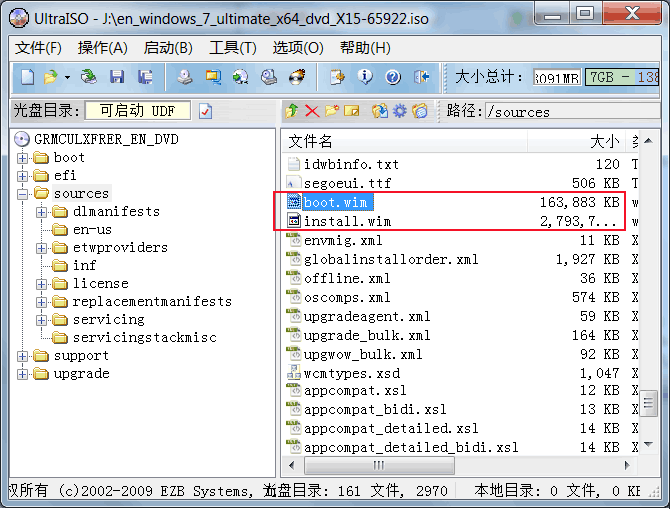Click the Extract files icon
Image resolution: width=670 pixels, height=509 pixels.
[379, 111]
